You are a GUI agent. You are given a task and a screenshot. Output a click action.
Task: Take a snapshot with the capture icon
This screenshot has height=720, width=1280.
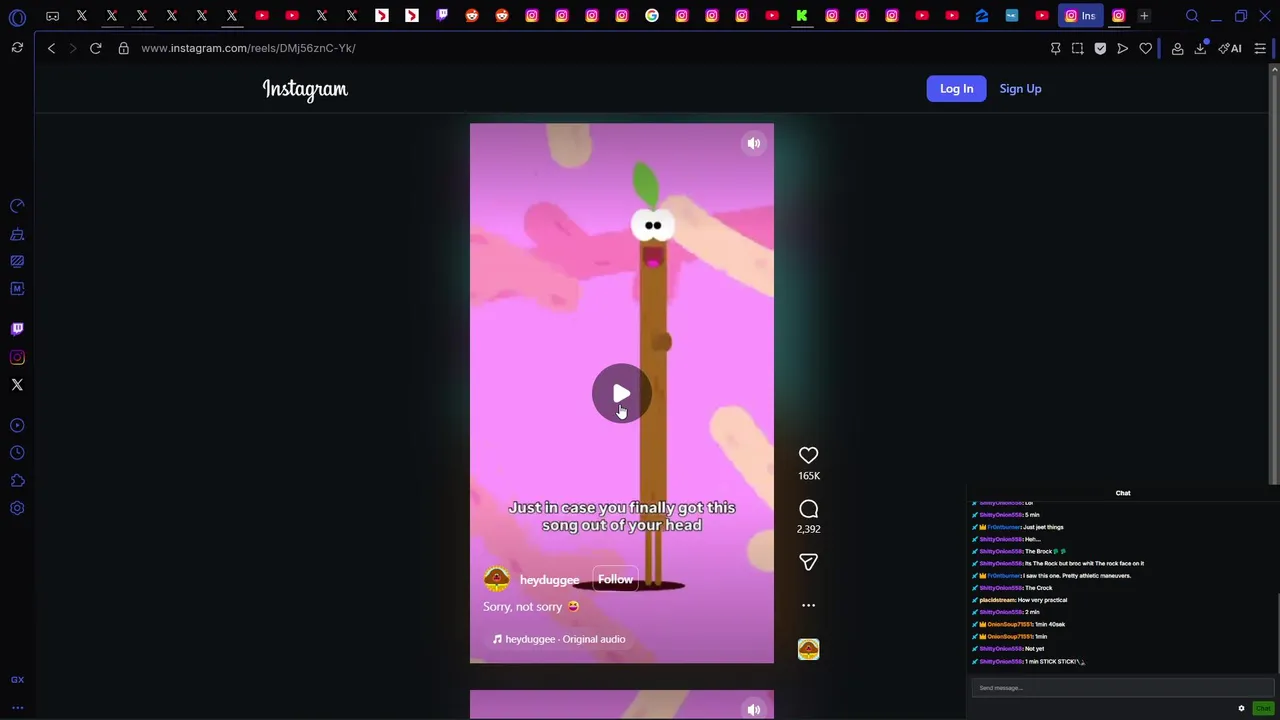pos(1077,48)
